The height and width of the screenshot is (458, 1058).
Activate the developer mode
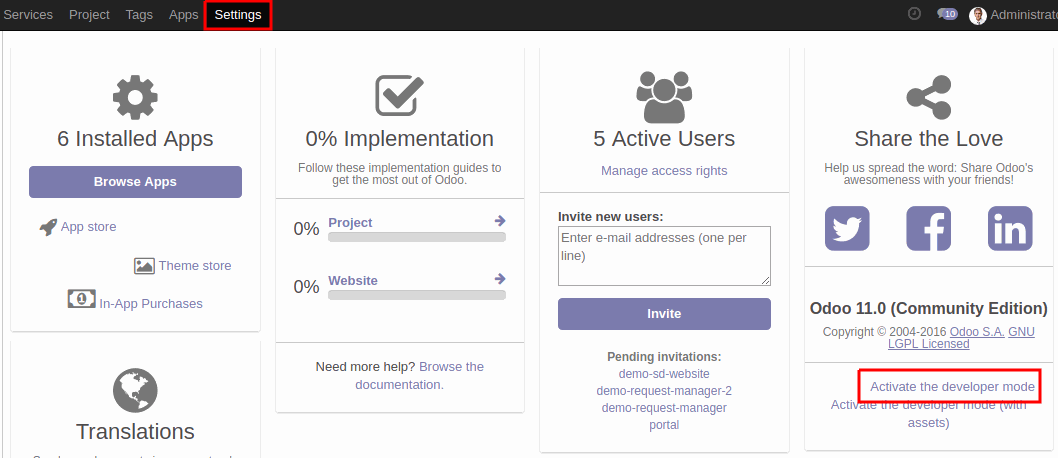point(952,387)
